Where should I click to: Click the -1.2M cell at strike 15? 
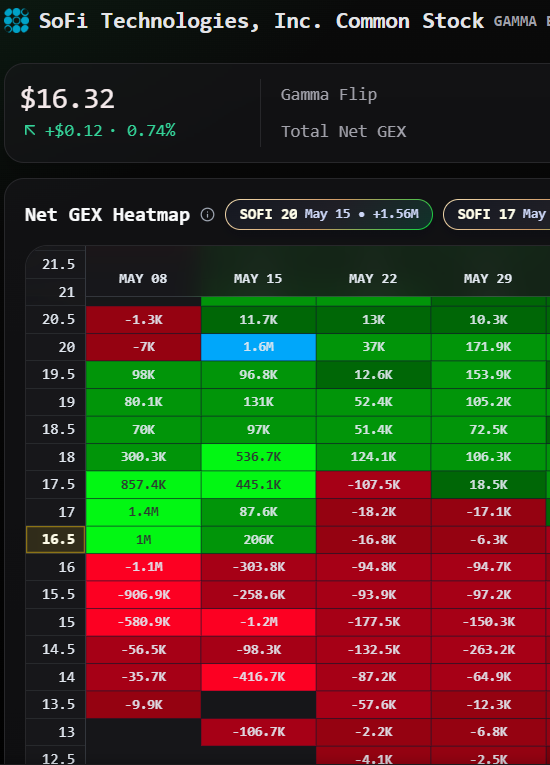(x=259, y=622)
